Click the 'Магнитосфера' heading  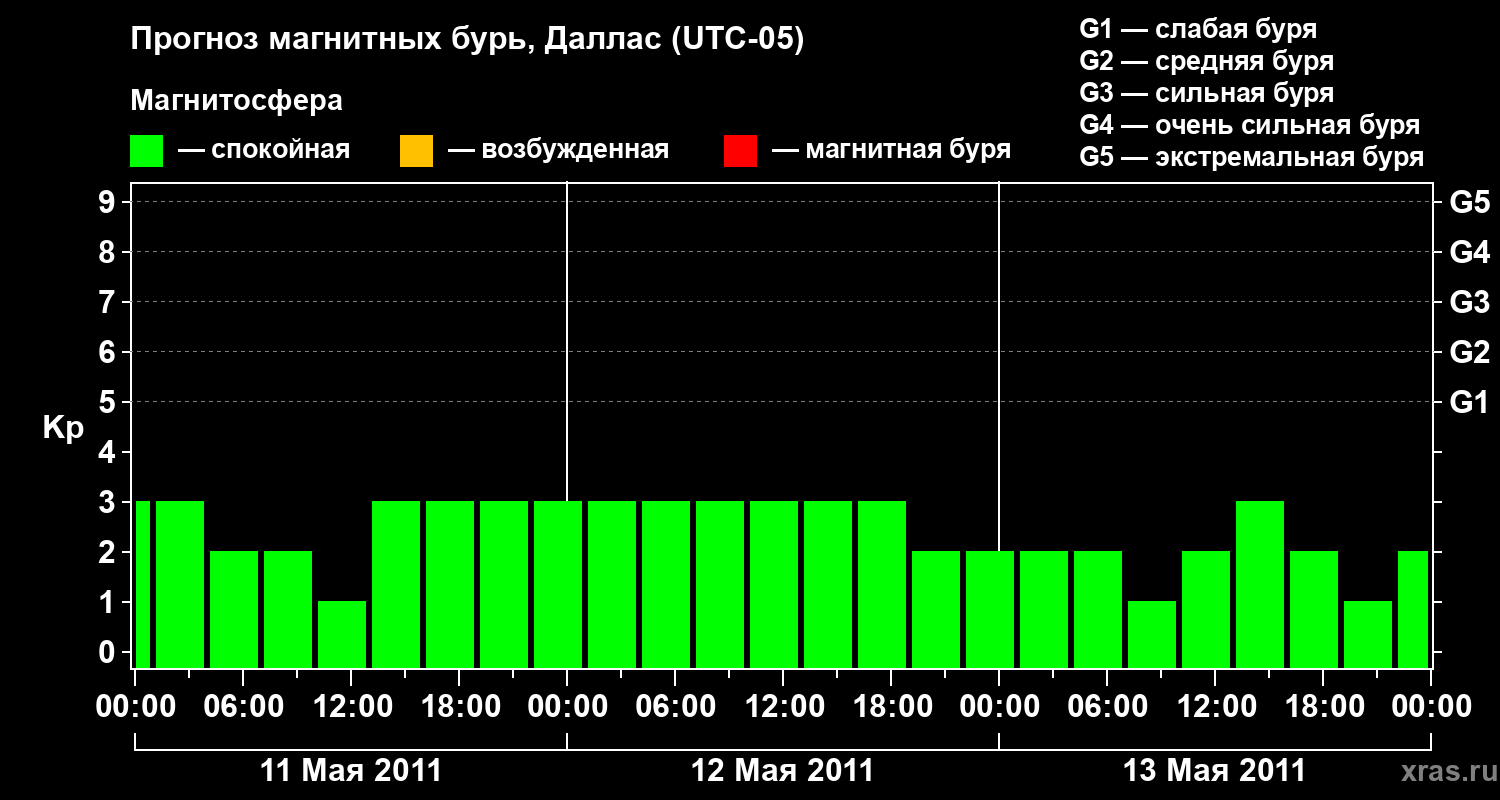click(x=236, y=101)
